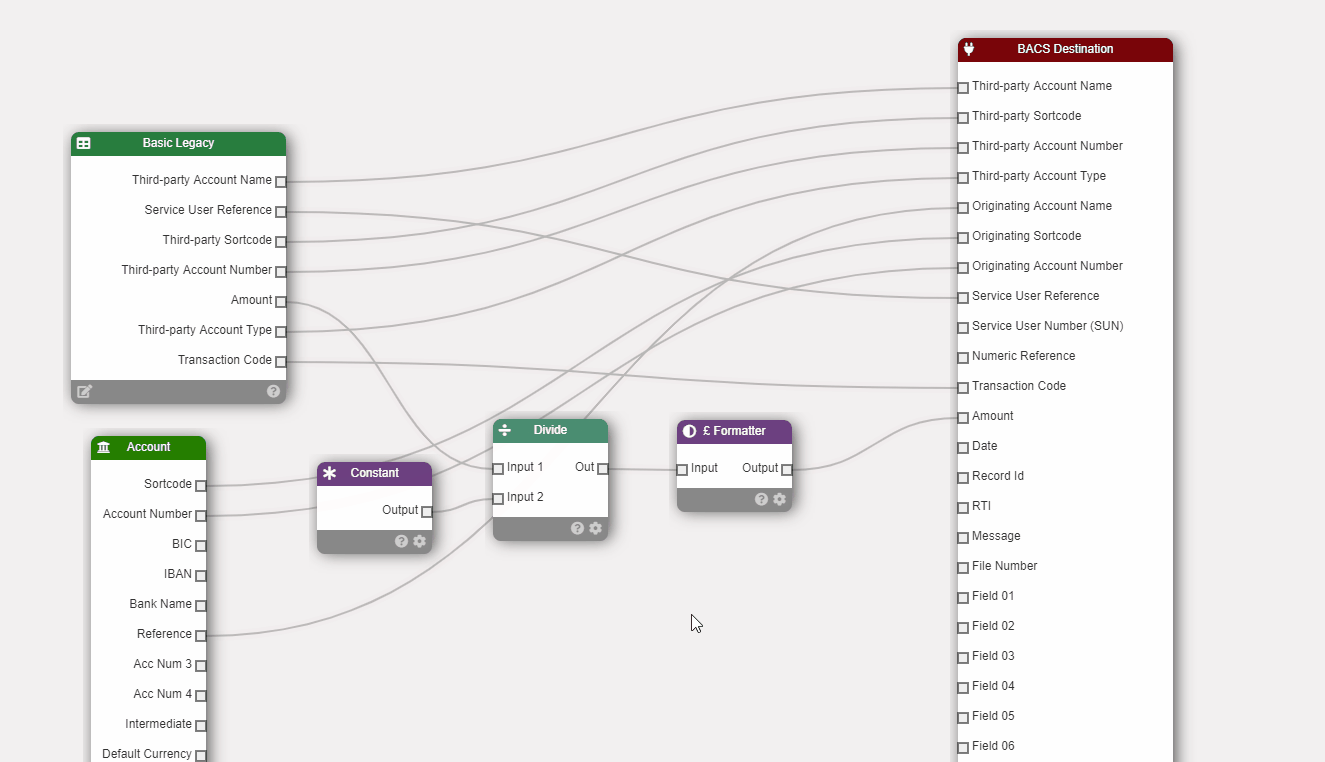Select Account Number output port

pos(201,515)
